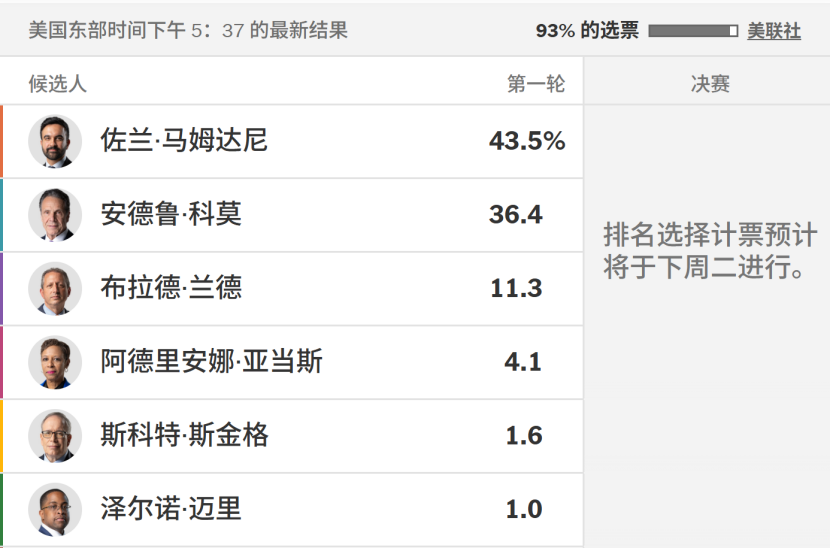Click Adrienne Adams' portrait photo
Screen dimensions: 830x548
(x=55, y=362)
